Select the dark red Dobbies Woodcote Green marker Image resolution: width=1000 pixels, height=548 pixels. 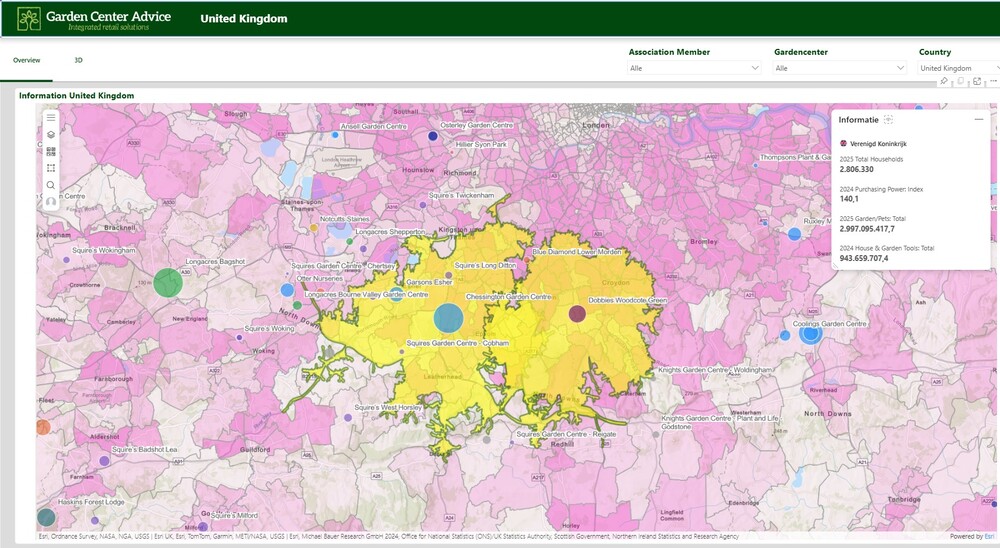point(577,313)
